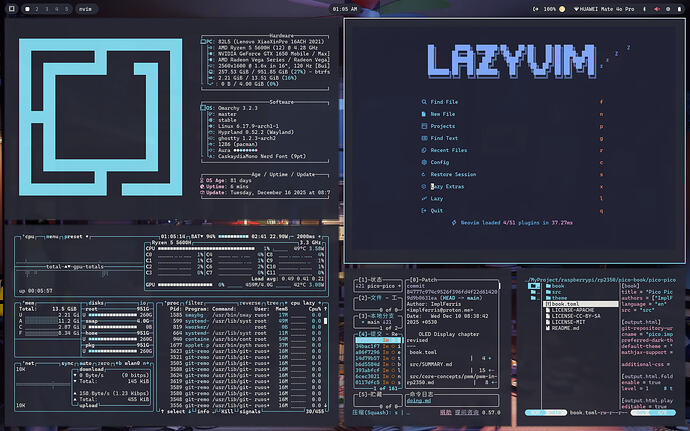Open the Omarchy launcher icon in top bar
This screenshot has height=431, width=690.
[11, 9]
